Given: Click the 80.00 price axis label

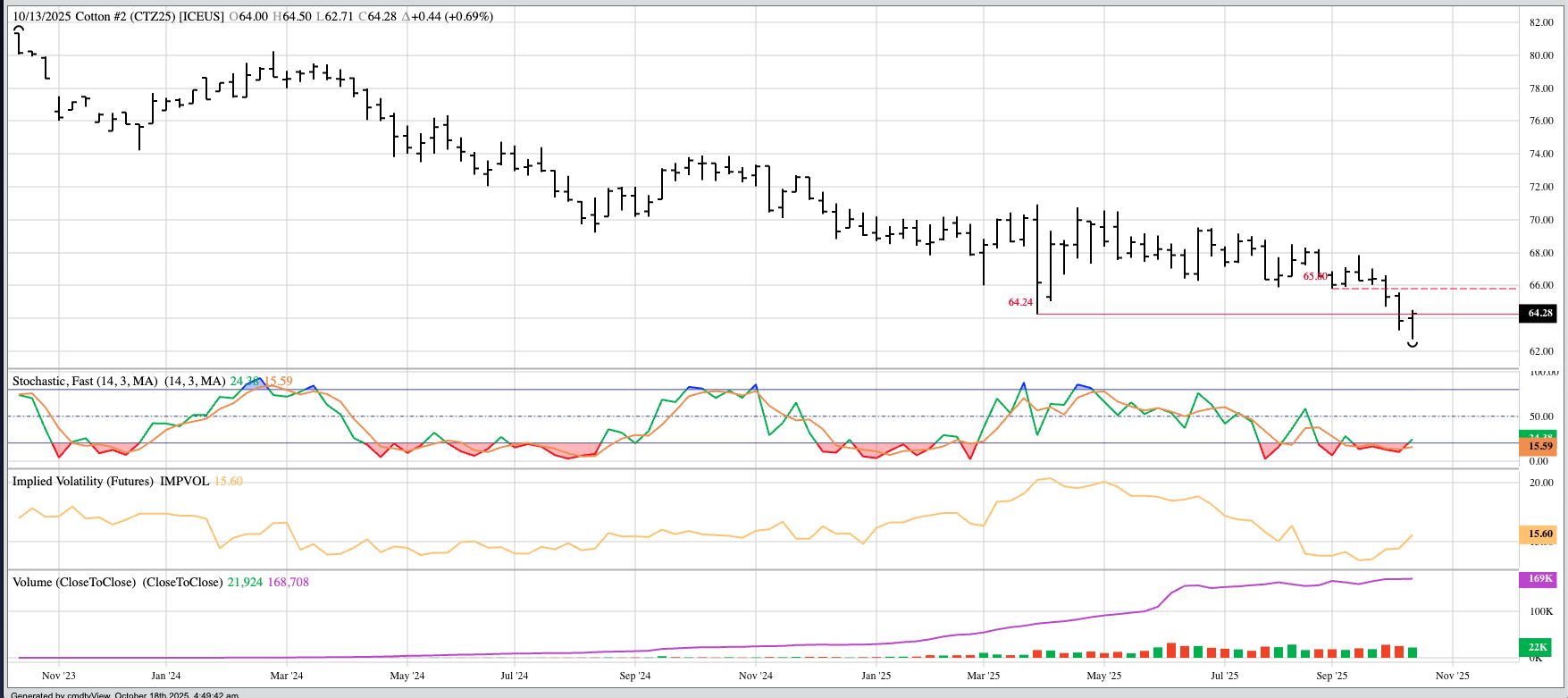Looking at the screenshot, I should (1541, 55).
